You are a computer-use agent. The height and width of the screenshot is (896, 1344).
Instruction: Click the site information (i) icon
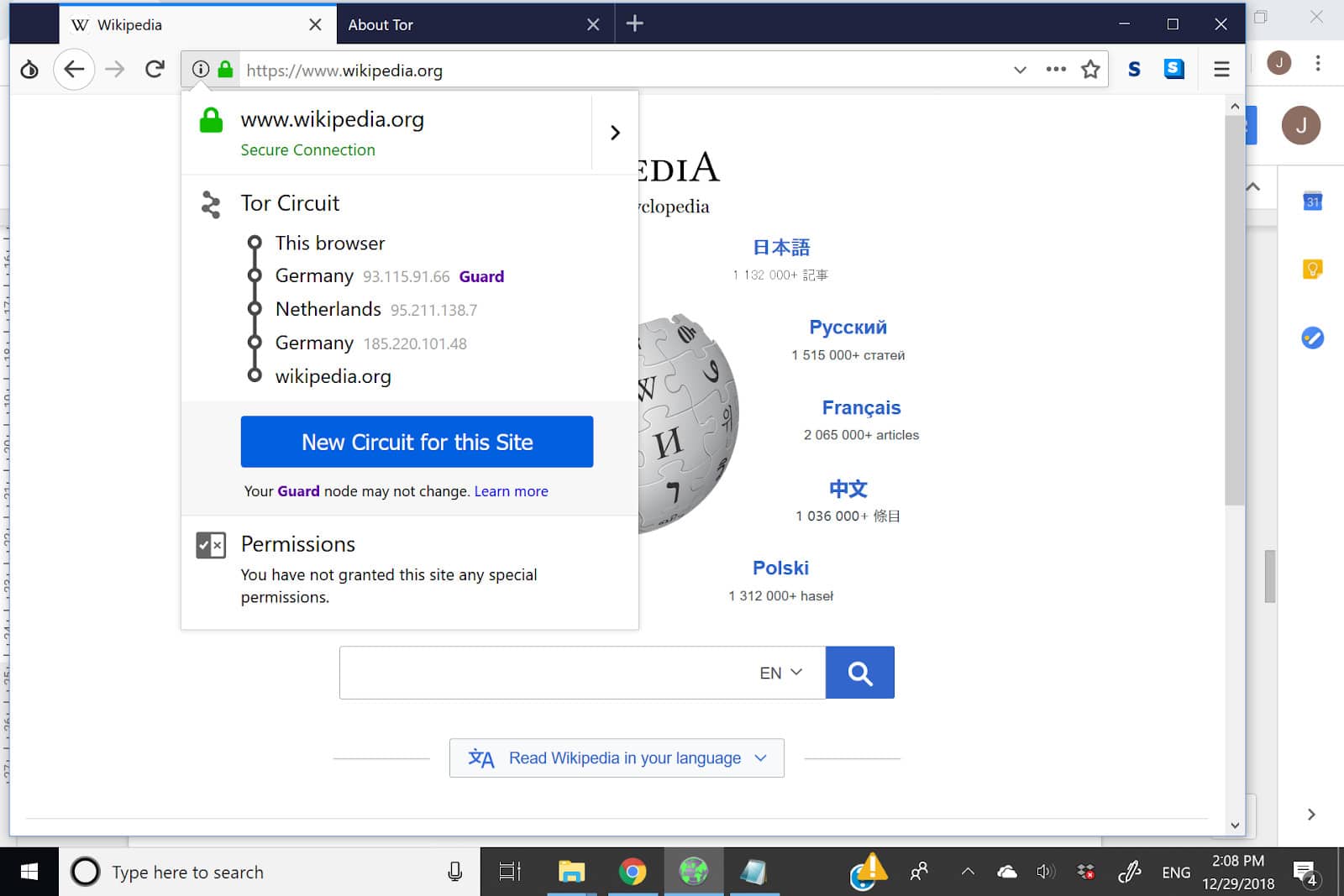(x=200, y=69)
